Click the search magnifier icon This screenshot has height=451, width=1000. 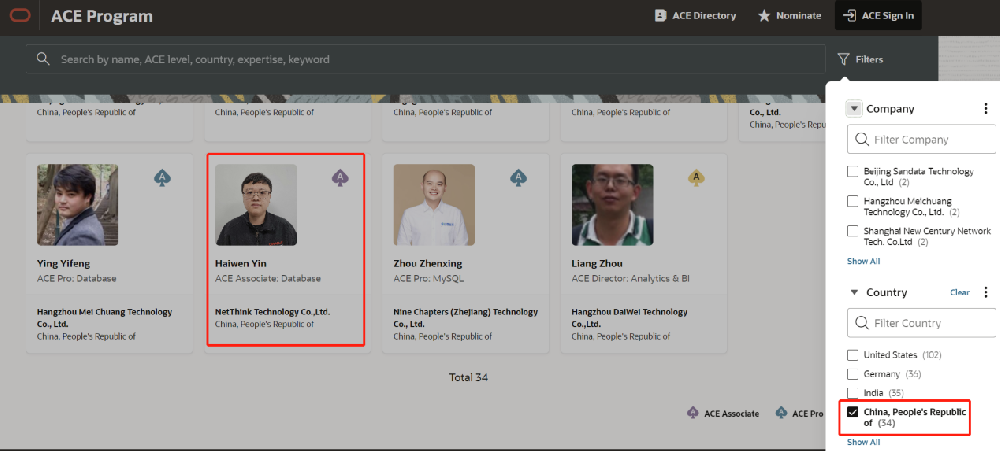coord(43,59)
